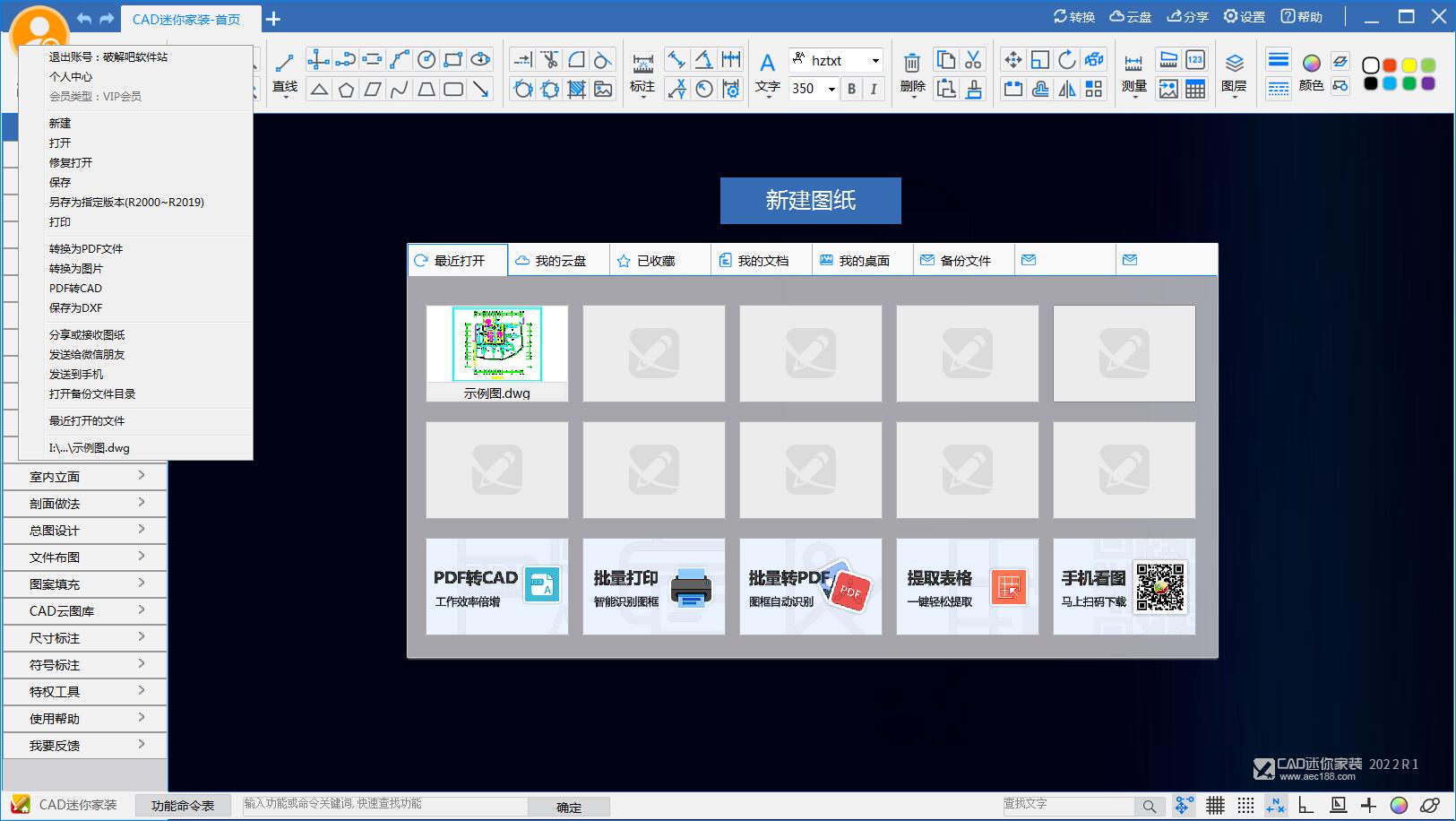Click the copy objects icon
Screen dimensions: 1456x821
pyautogui.click(x=945, y=60)
